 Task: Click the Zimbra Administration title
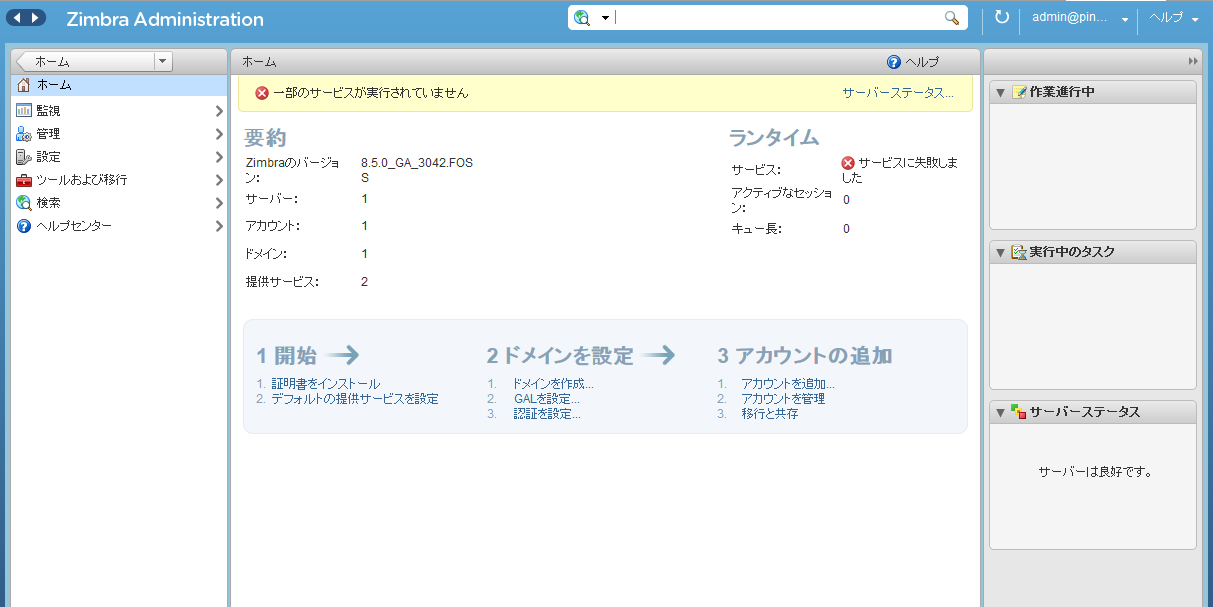tap(165, 19)
